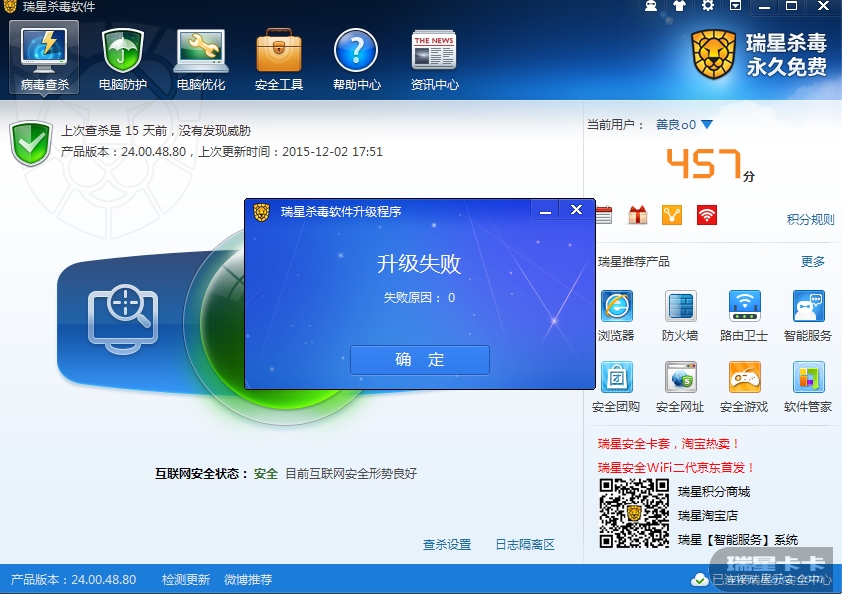Click the lion icon in upgrade dialog title
The image size is (842, 598).
(262, 212)
